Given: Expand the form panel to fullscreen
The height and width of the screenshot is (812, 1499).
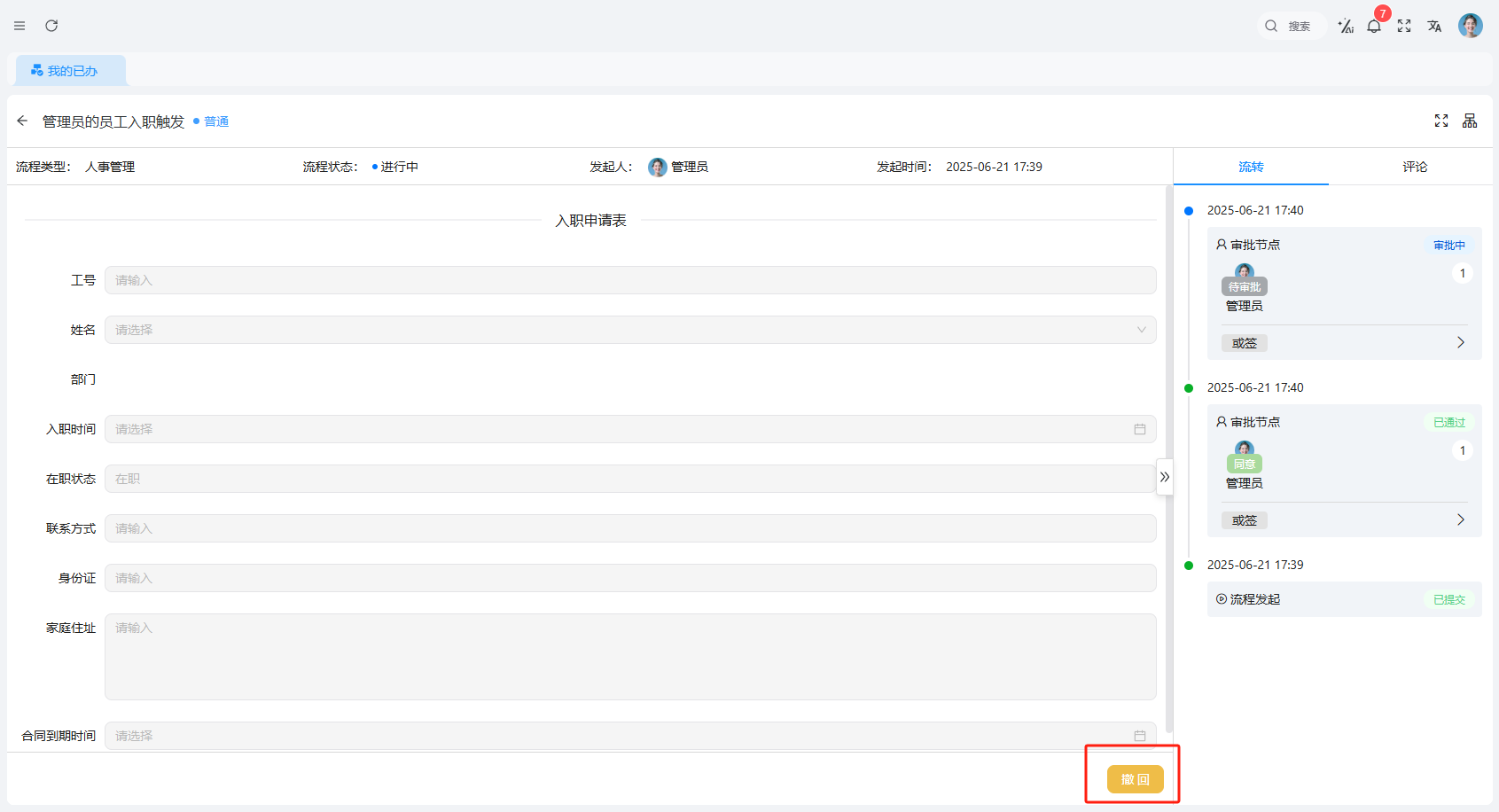Looking at the screenshot, I should (x=1441, y=121).
